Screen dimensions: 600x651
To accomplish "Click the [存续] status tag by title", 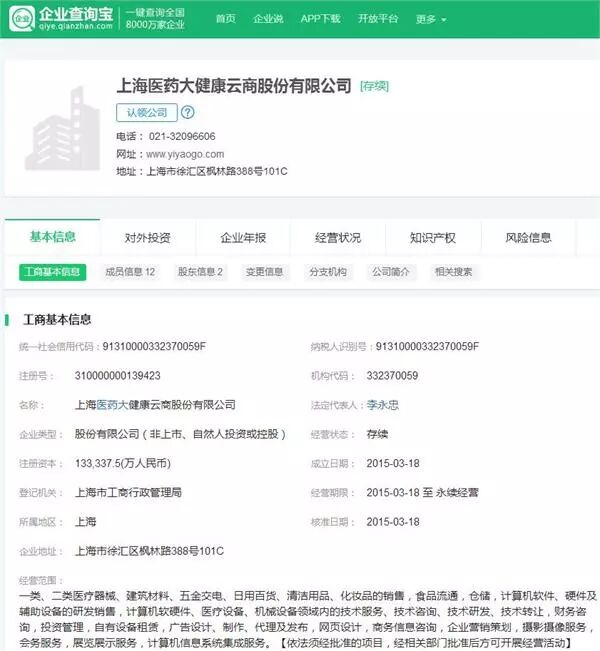I will pyautogui.click(x=374, y=86).
